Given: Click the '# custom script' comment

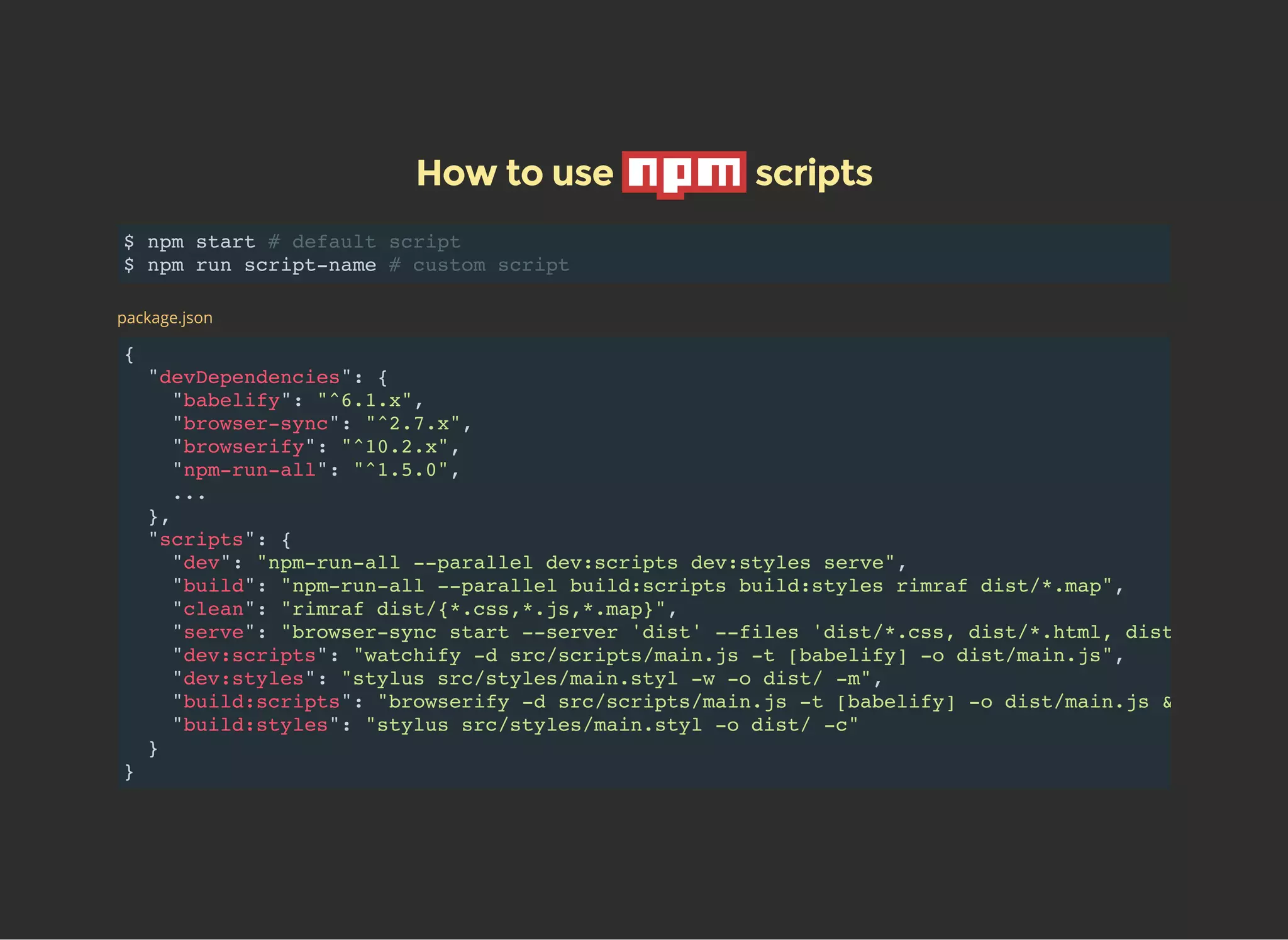Looking at the screenshot, I should [479, 265].
